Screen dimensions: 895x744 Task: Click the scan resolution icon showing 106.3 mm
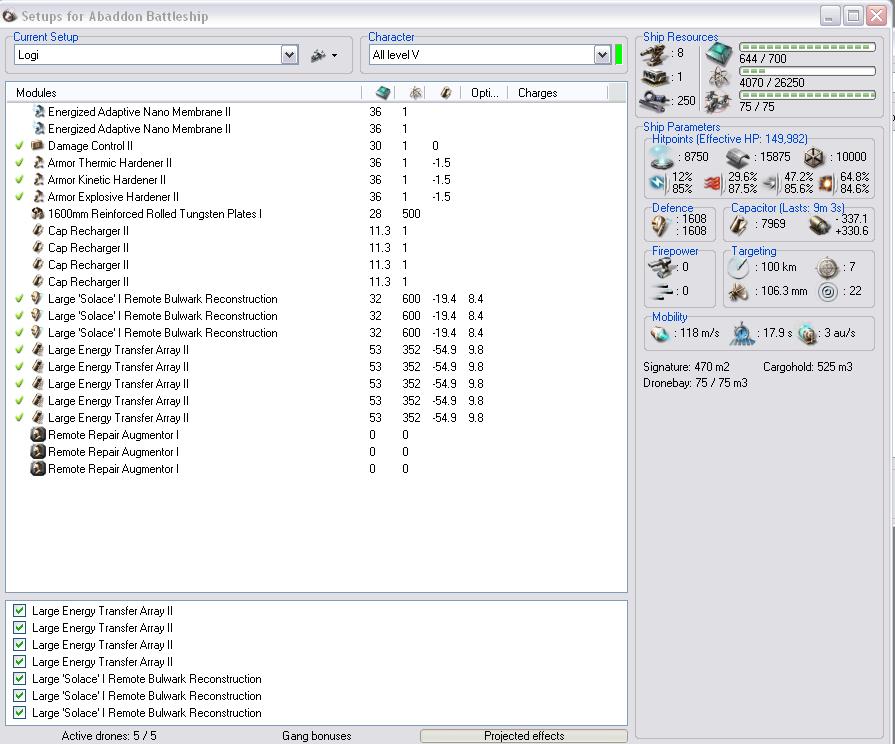(x=739, y=292)
